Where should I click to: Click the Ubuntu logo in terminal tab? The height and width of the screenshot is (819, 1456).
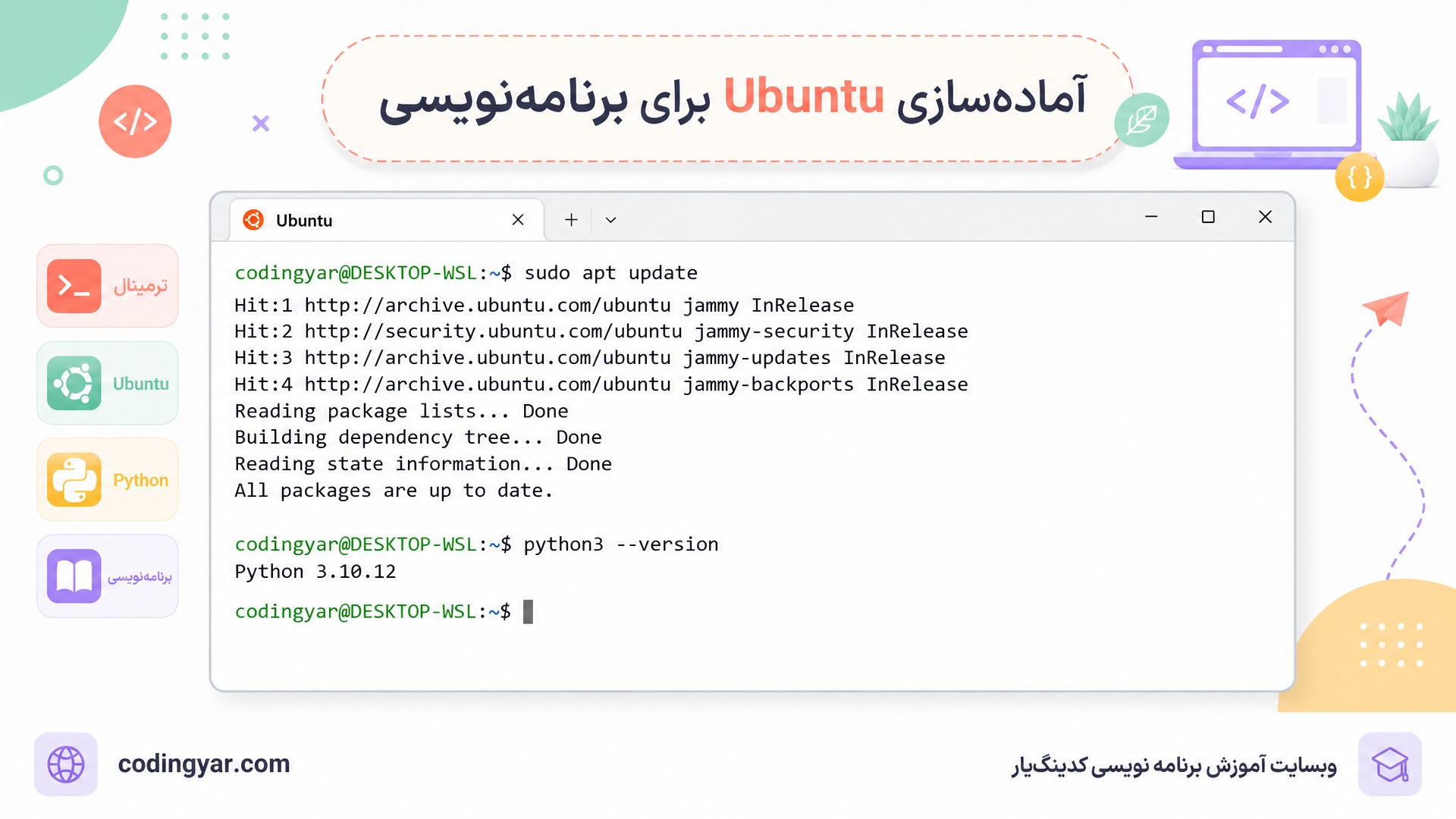253,220
